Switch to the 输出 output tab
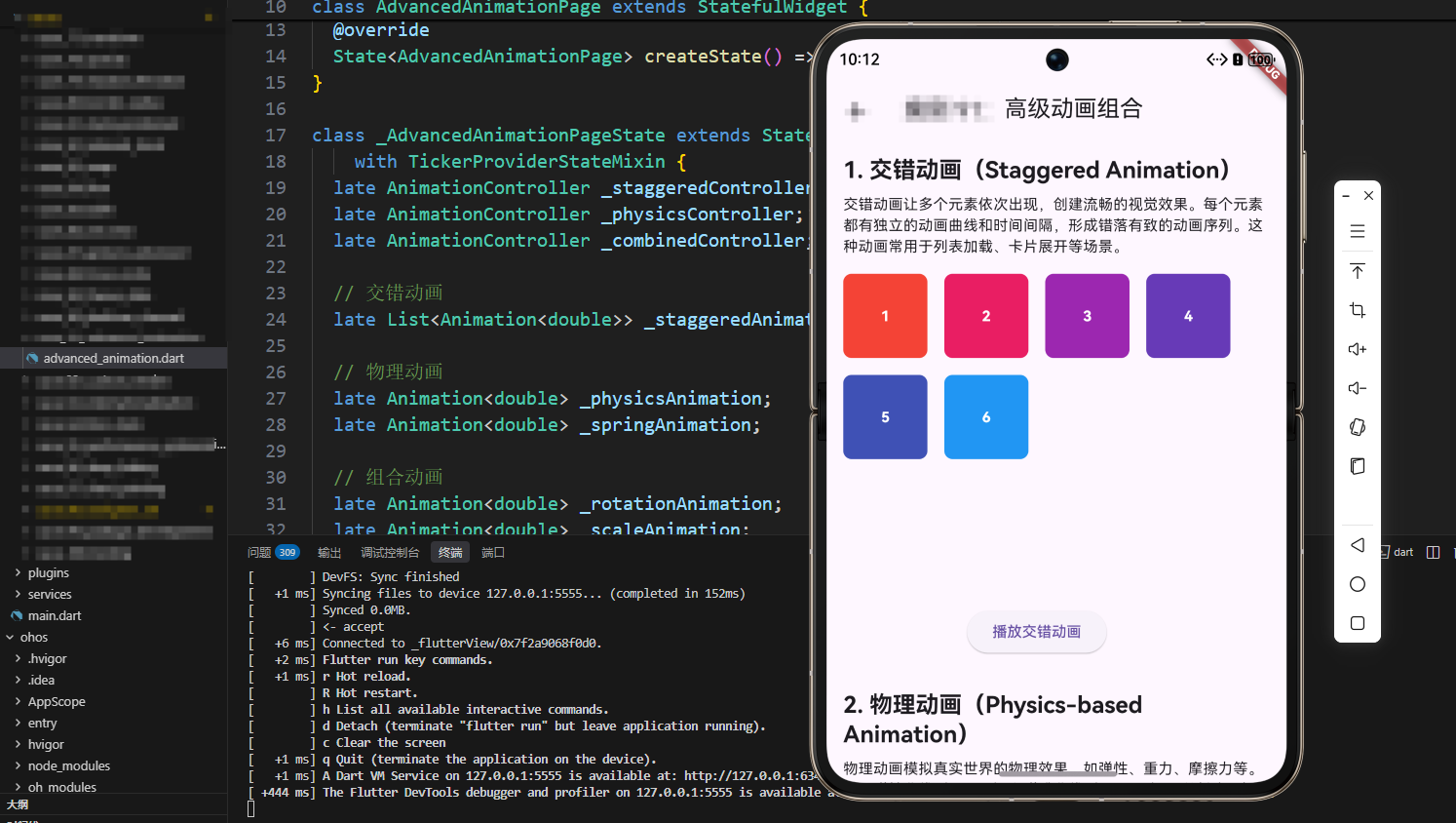This screenshot has height=823, width=1456. [x=329, y=552]
